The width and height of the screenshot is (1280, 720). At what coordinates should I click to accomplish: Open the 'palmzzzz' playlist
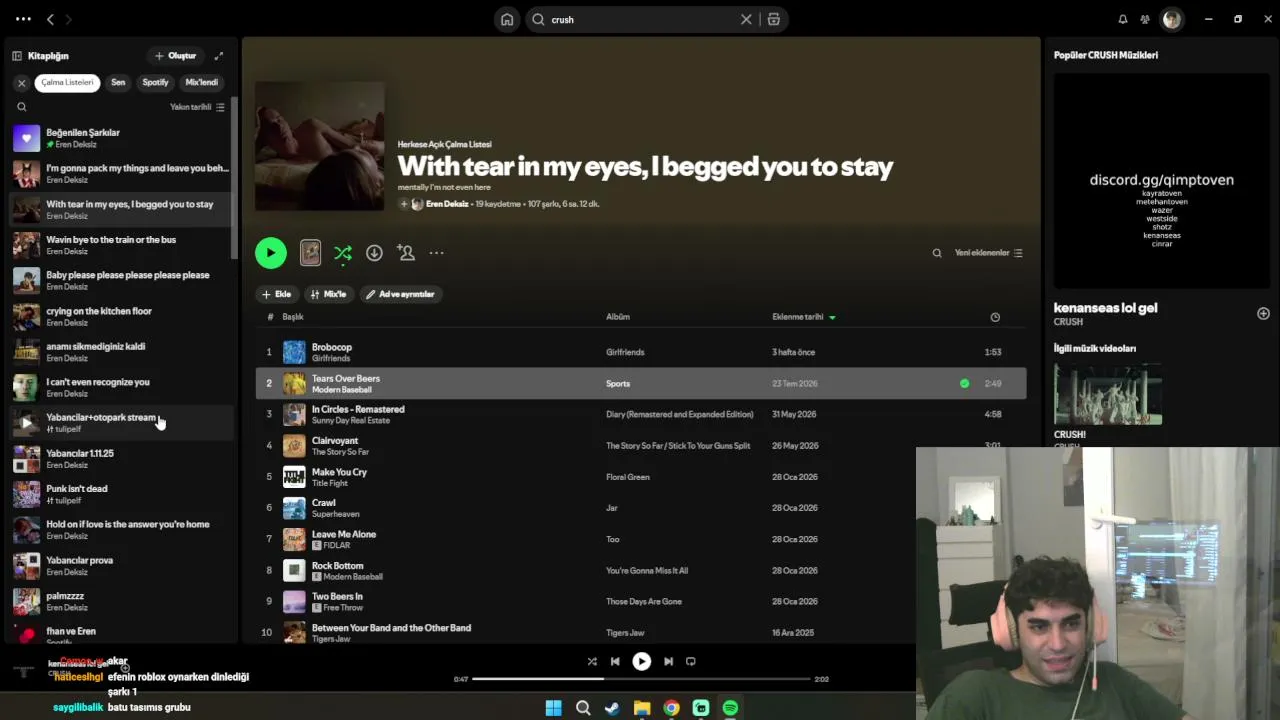click(x=120, y=601)
